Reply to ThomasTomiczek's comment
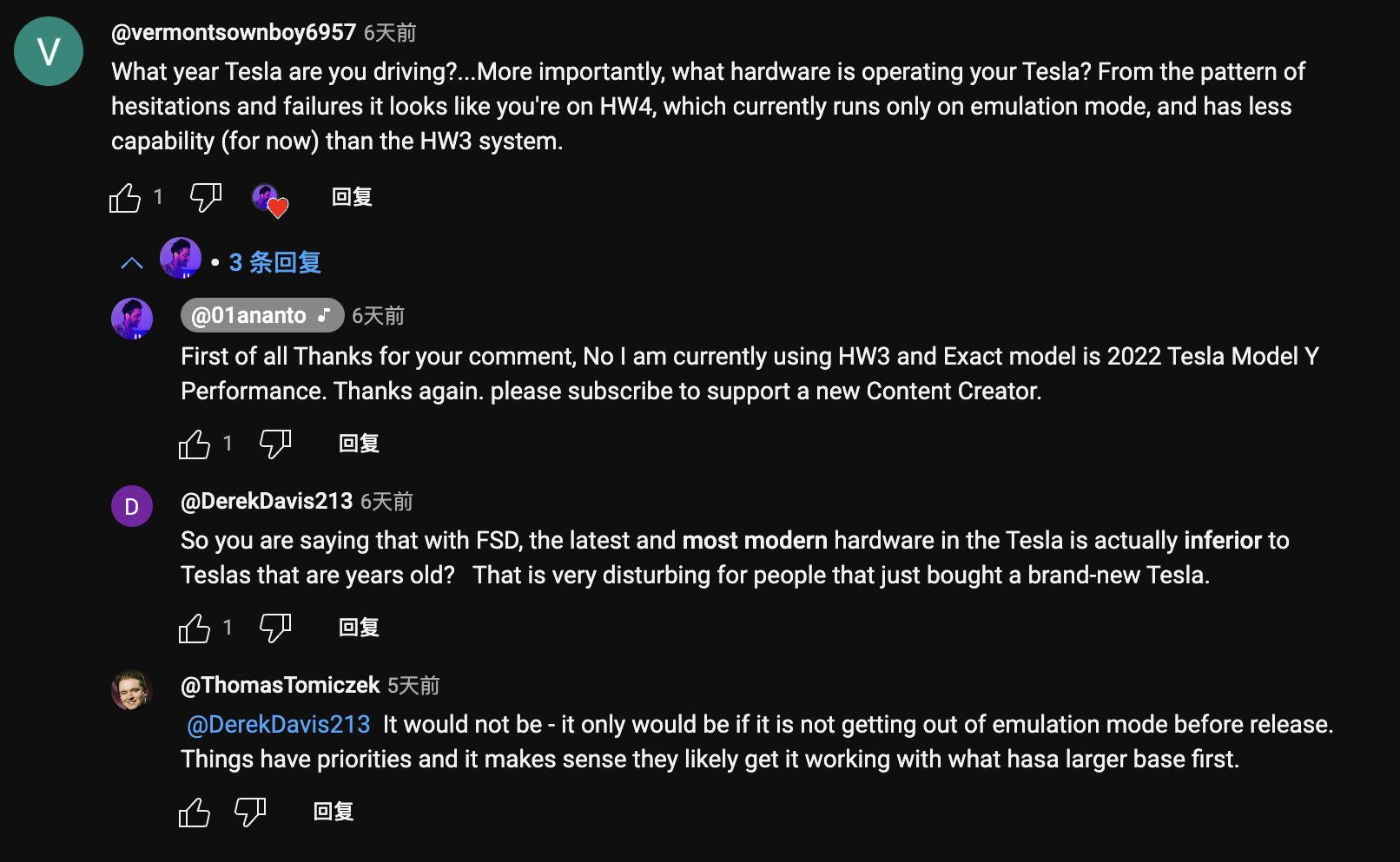The image size is (1400, 862). pos(333,813)
